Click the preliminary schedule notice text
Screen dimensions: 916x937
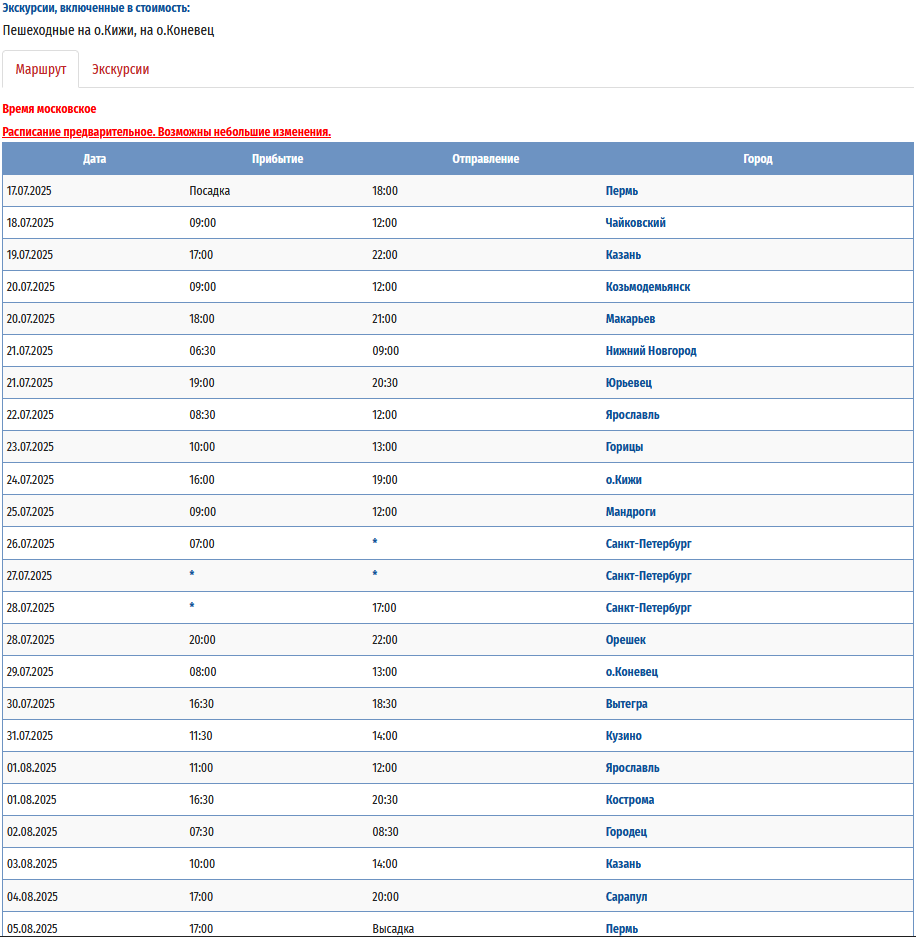coord(167,132)
